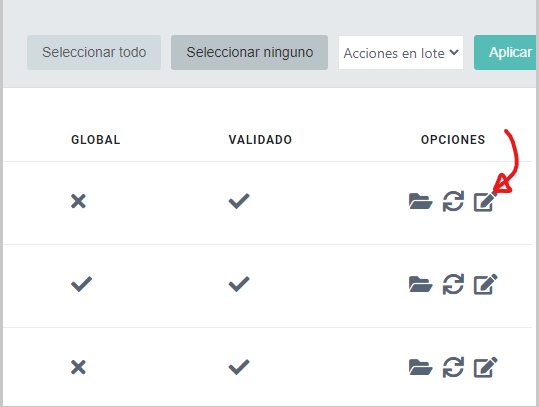Click the Seleccionar todo button
Image resolution: width=539 pixels, height=407 pixels.
(94, 53)
